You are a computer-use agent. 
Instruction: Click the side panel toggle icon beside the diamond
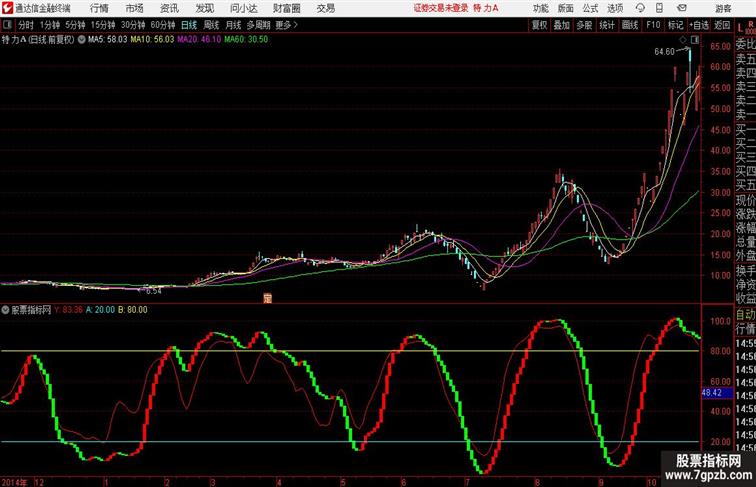[695, 40]
